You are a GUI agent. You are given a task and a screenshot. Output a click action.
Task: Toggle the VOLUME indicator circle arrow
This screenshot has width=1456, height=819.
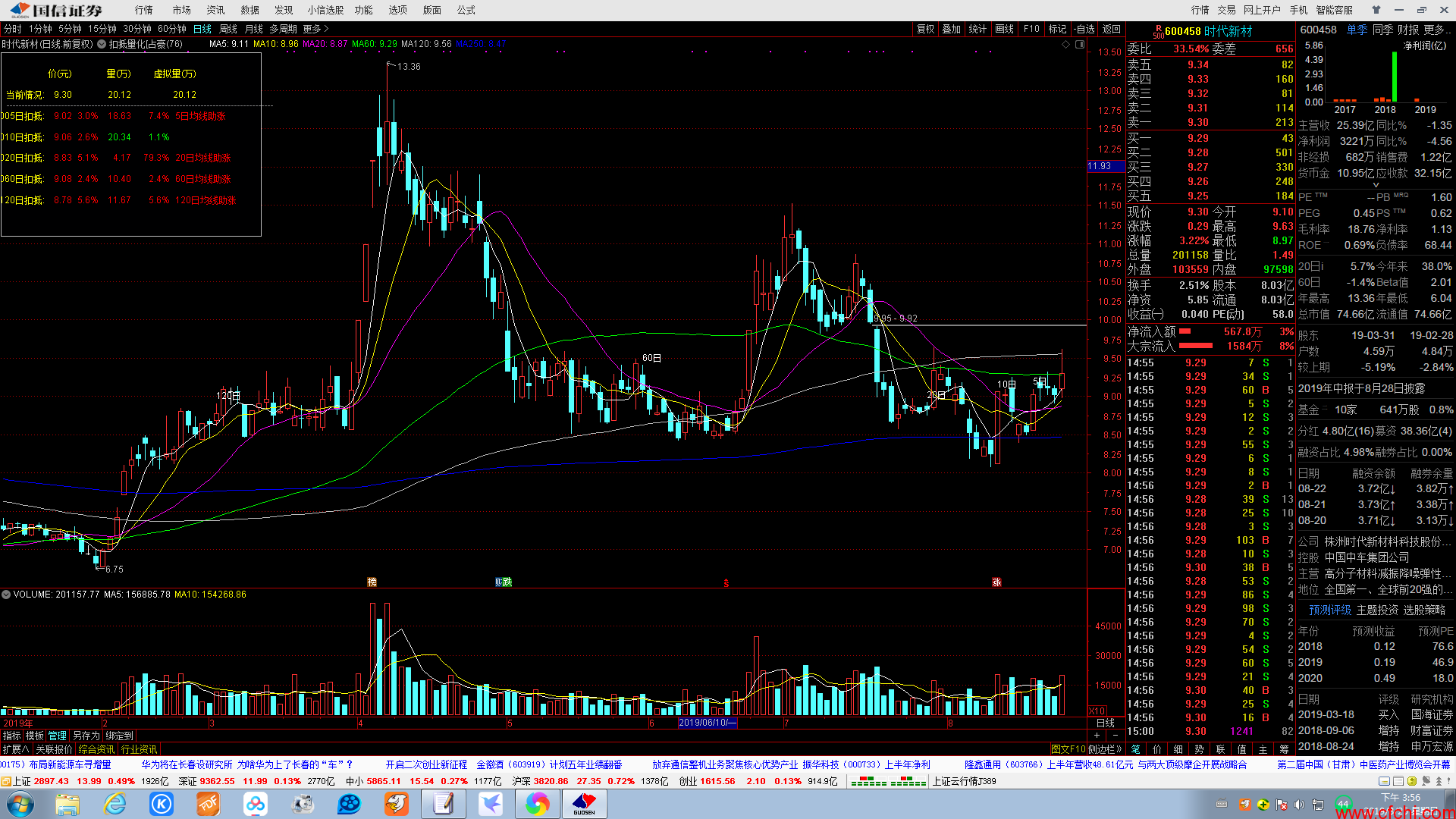click(x=6, y=595)
